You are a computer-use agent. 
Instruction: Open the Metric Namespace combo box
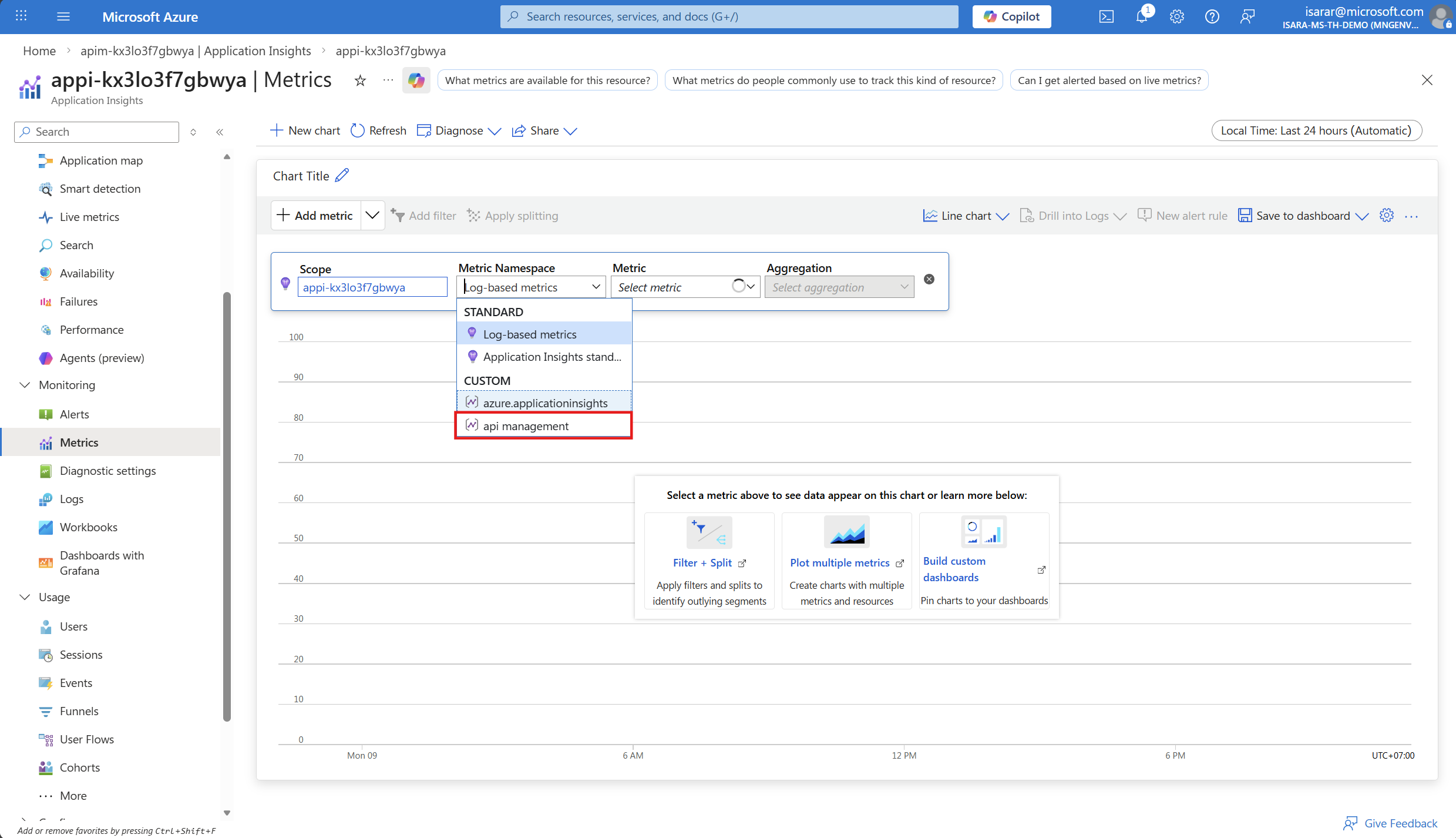tap(531, 287)
